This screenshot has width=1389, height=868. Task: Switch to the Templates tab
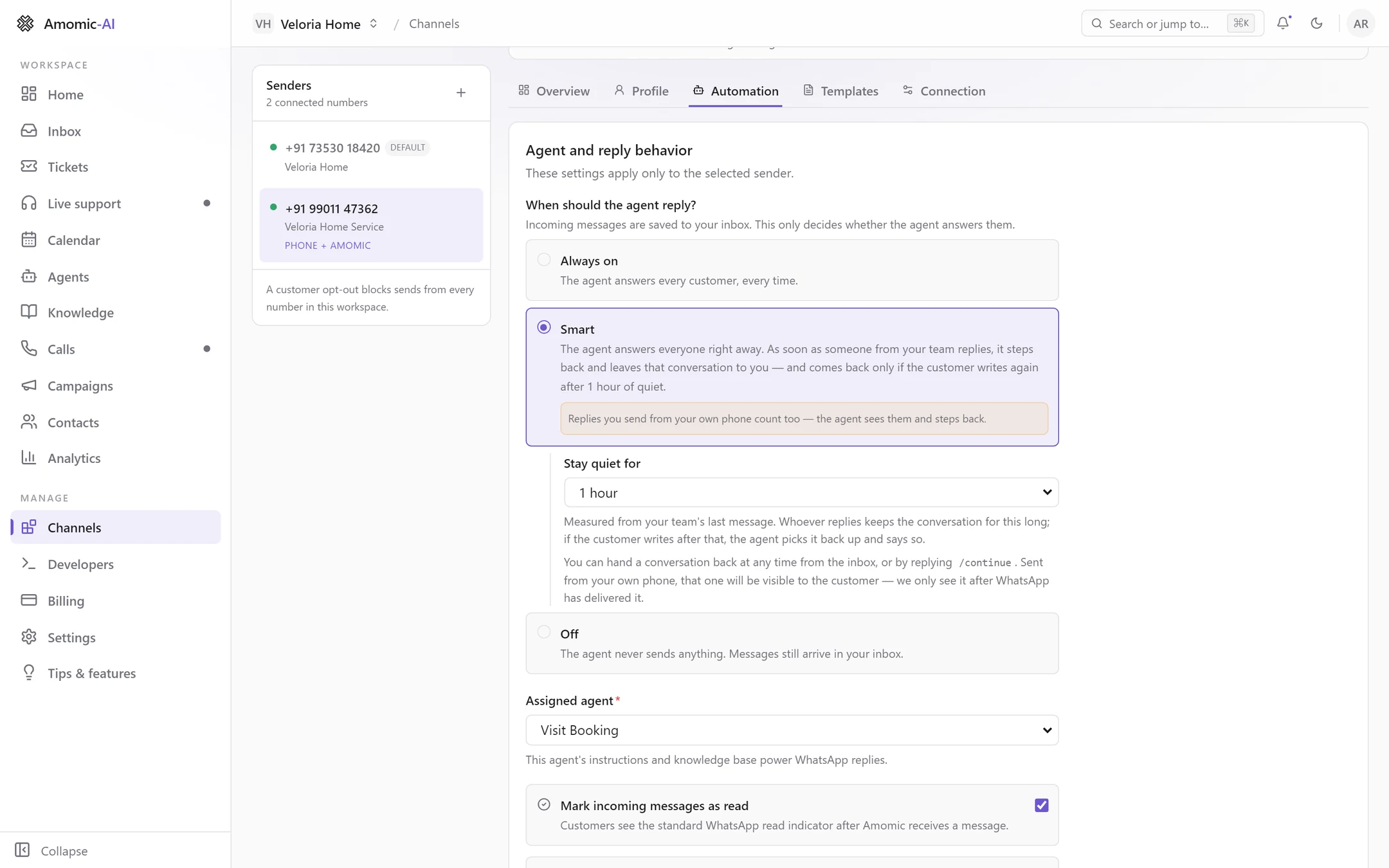tap(840, 91)
